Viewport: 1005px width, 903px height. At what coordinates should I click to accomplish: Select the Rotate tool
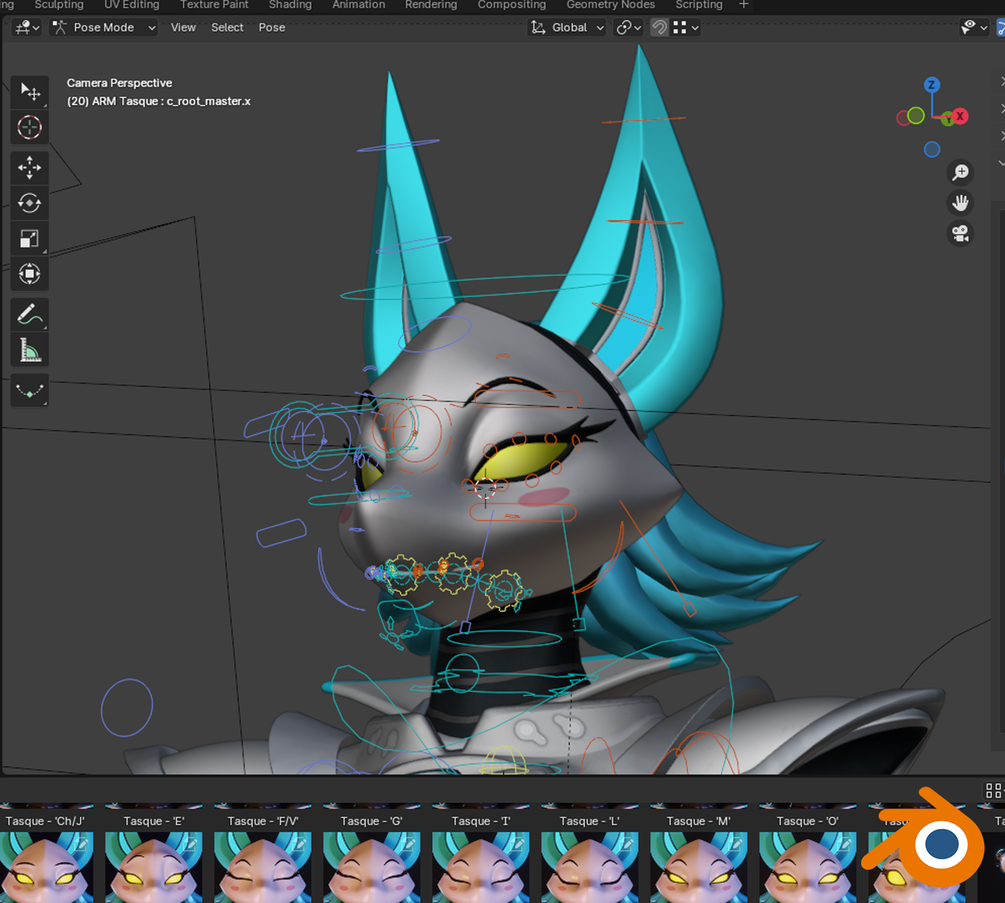(x=29, y=203)
